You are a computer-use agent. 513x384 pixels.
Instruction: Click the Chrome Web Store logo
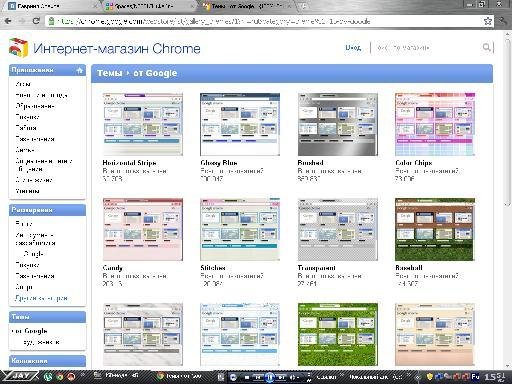(18, 48)
